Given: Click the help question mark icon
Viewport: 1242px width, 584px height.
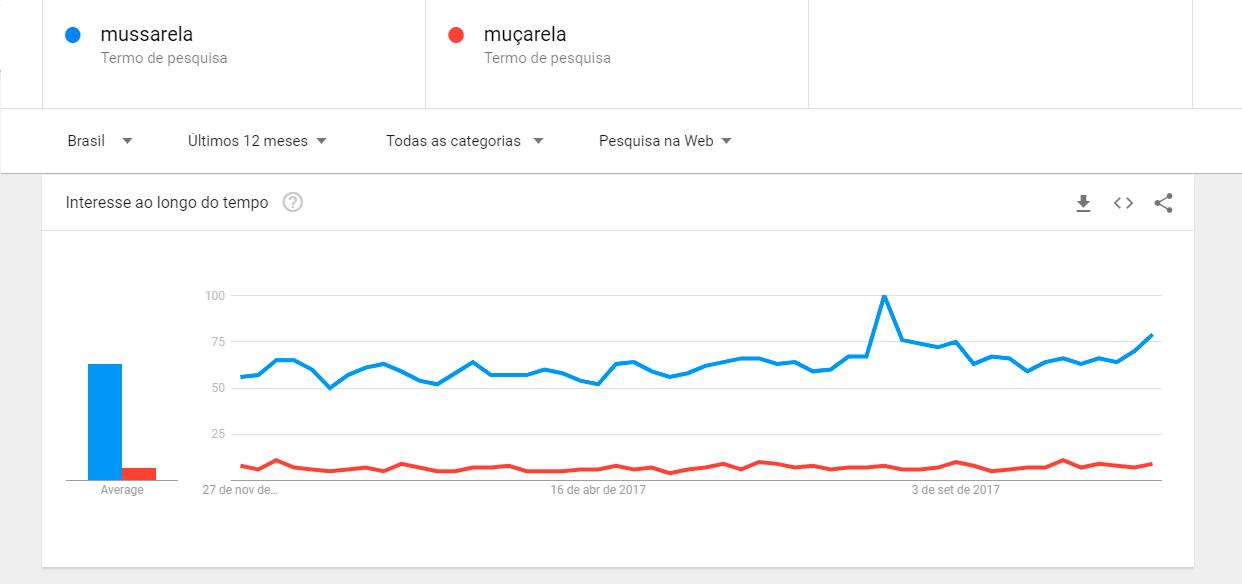Looking at the screenshot, I should pos(293,203).
